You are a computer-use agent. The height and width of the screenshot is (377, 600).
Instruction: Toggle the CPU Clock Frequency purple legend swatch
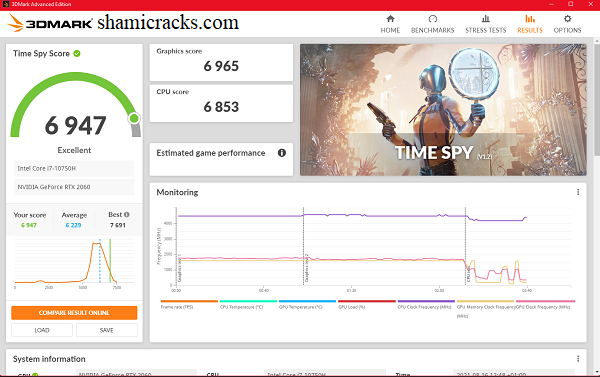pos(426,301)
